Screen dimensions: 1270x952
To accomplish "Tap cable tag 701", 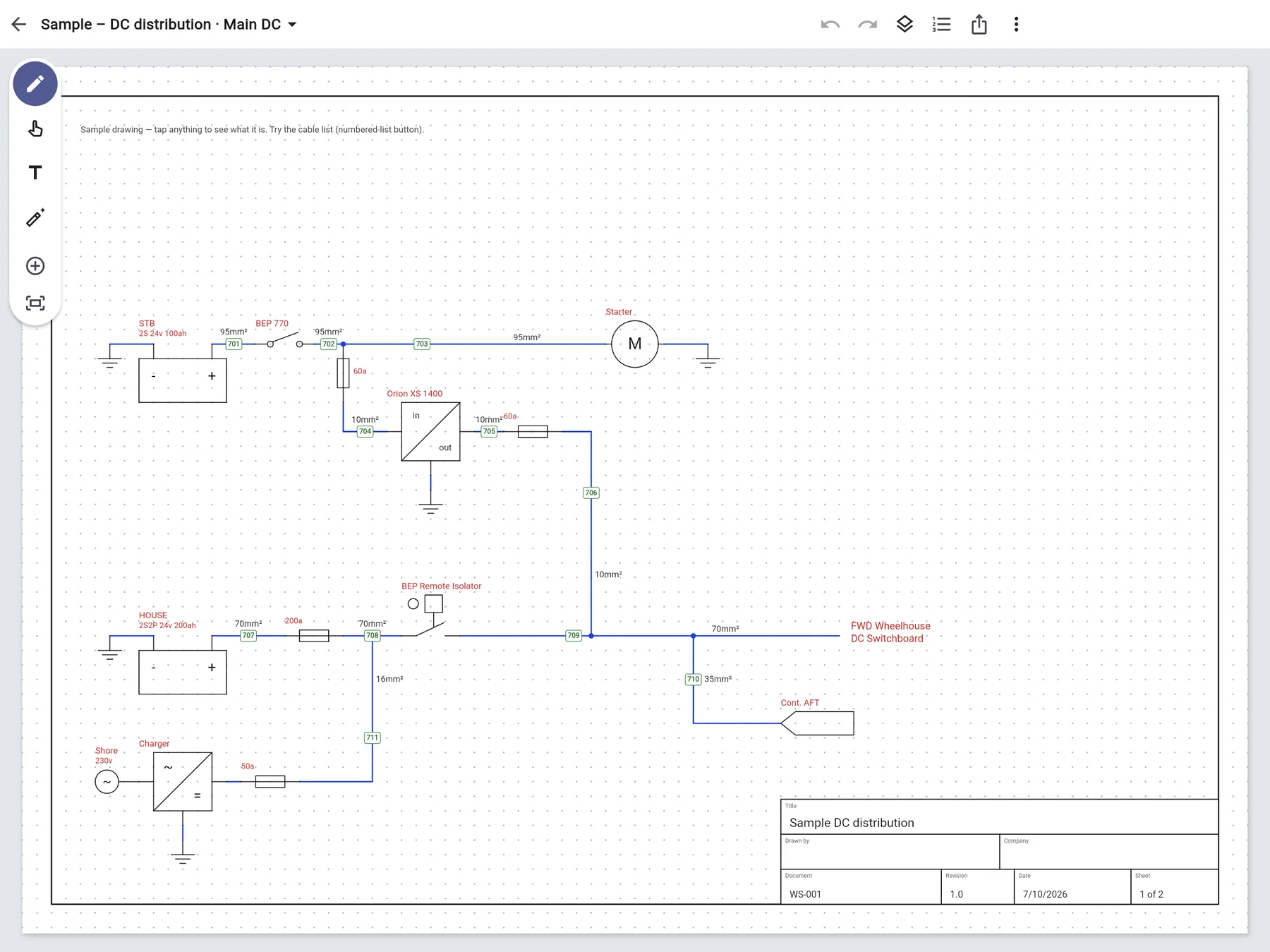I will 234,344.
